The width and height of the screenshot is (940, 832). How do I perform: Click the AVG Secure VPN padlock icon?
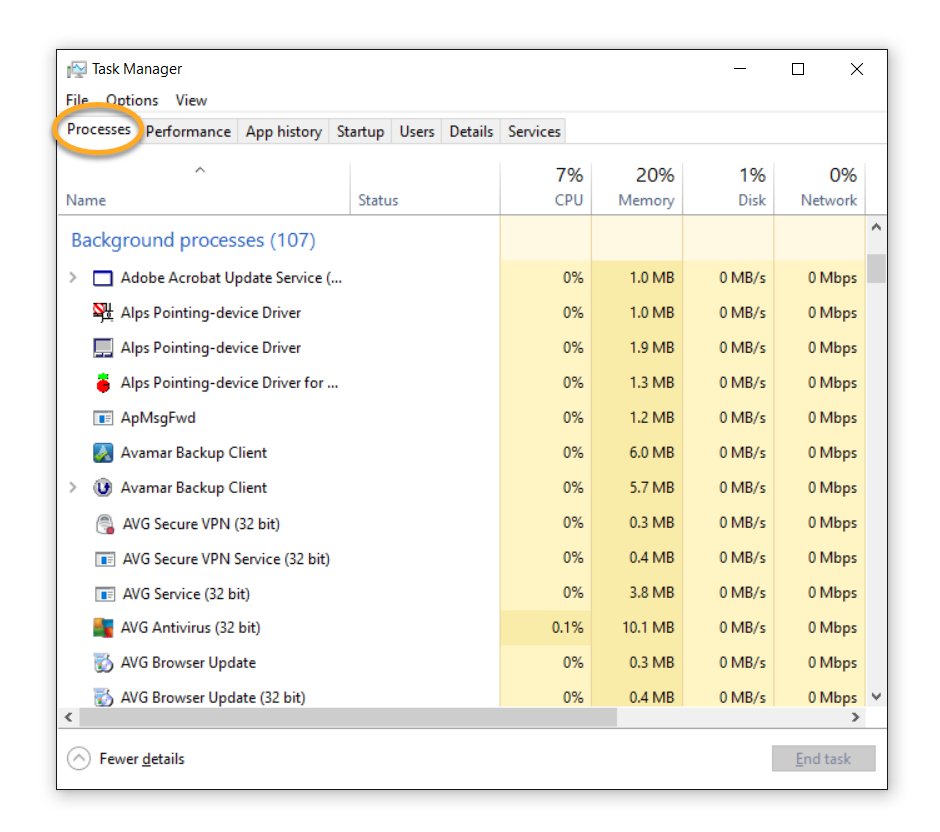[104, 523]
